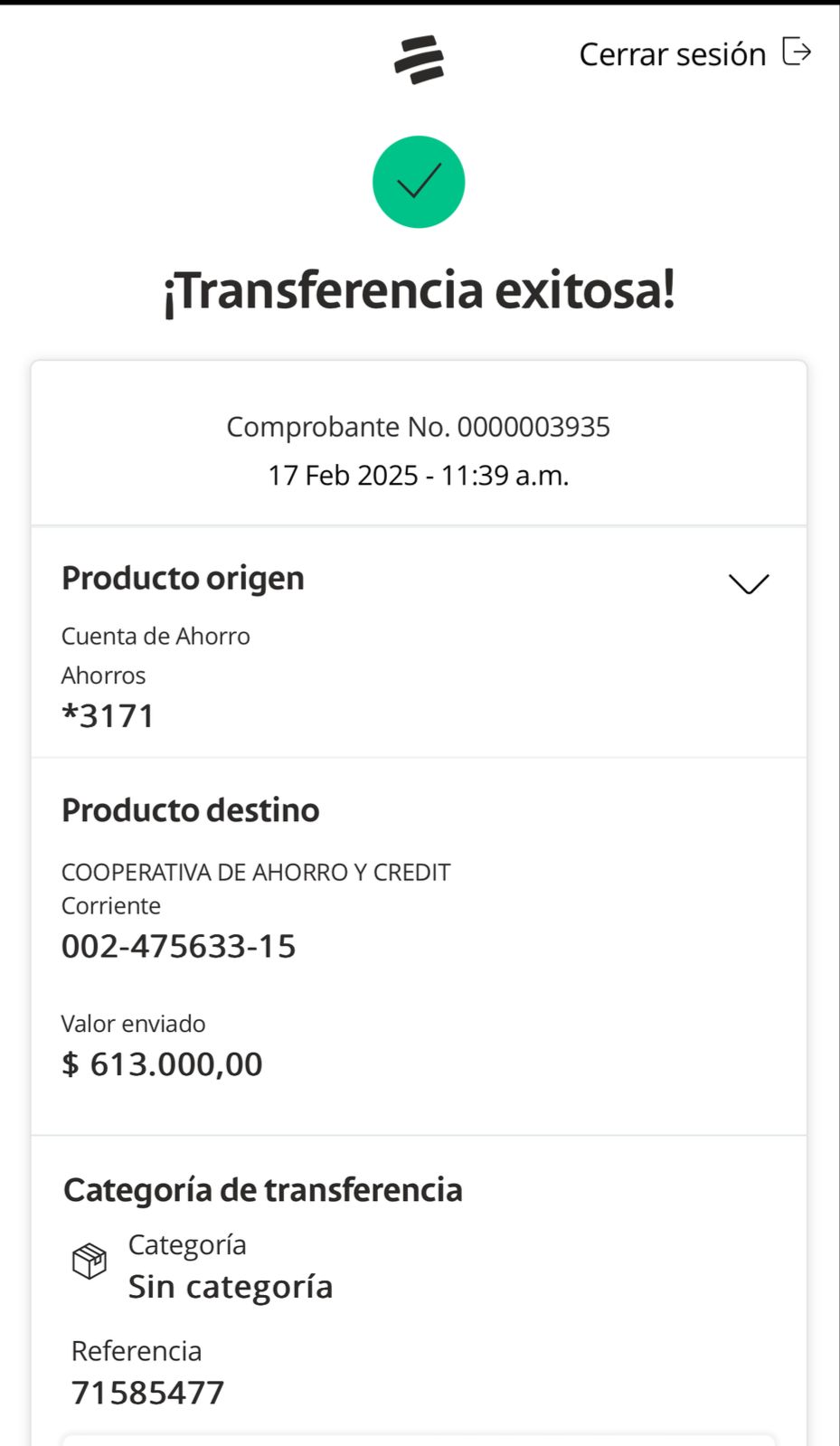
Task: Select the reference number 71585477
Action: (147, 1393)
